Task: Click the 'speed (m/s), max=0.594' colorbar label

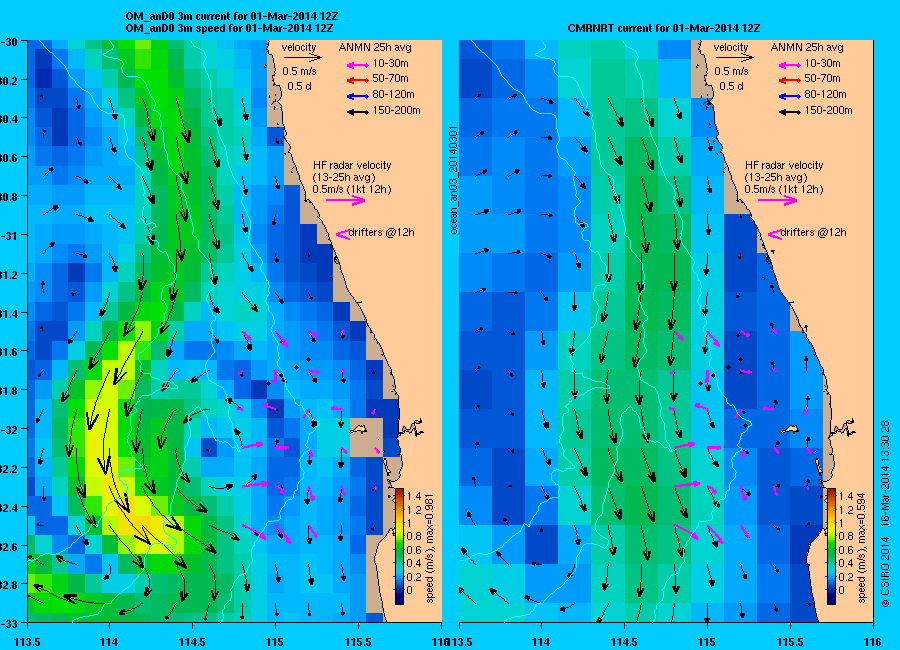Action: pos(862,548)
